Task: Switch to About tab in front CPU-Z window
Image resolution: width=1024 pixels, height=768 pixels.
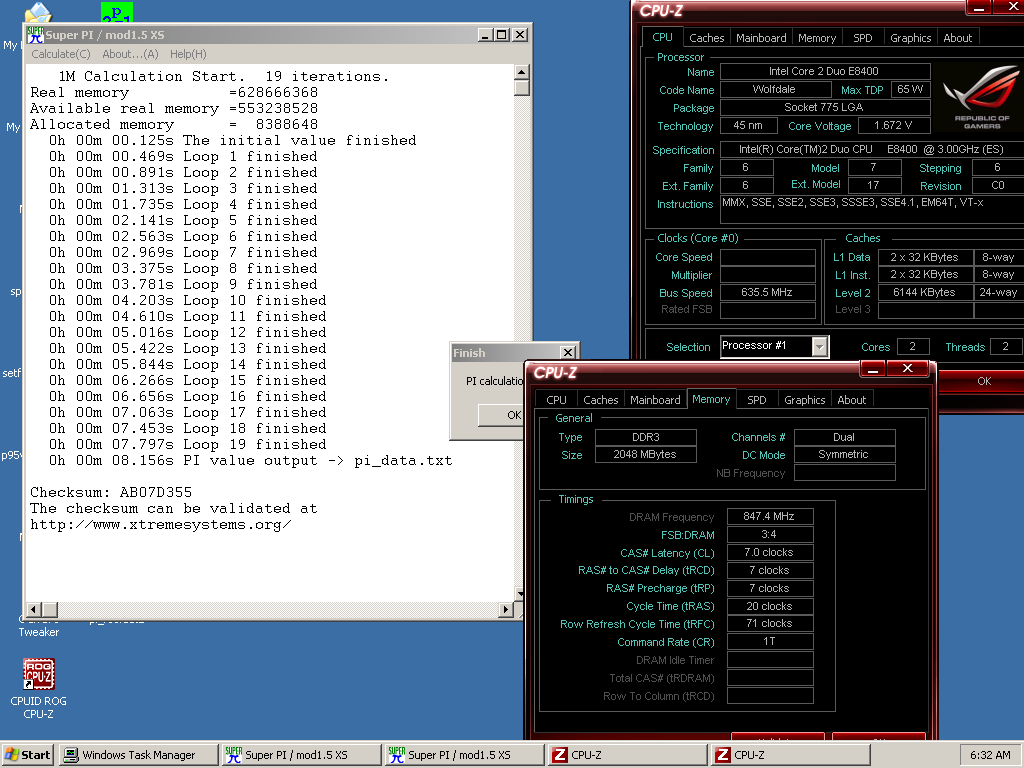Action: 852,400
